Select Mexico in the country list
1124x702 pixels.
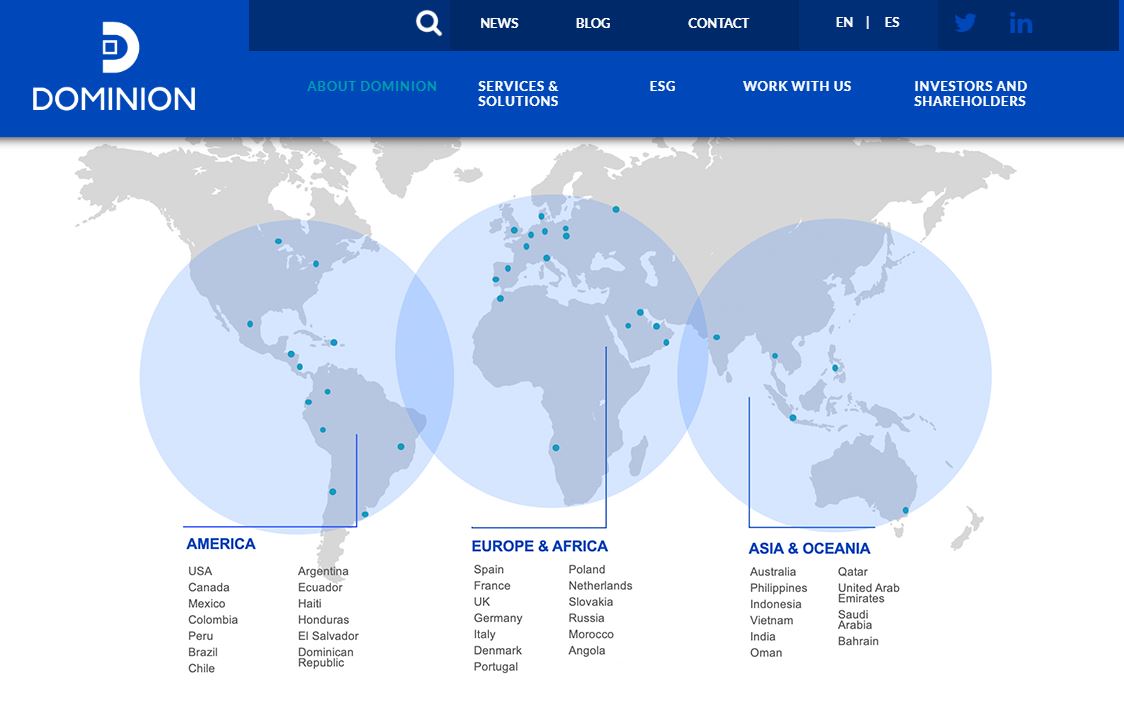pos(206,604)
